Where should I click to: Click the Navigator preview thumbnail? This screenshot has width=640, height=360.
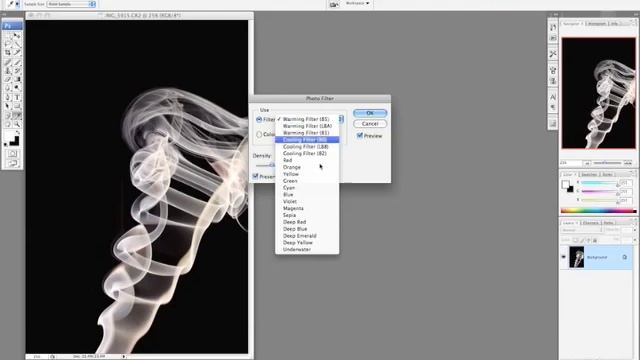(598, 93)
